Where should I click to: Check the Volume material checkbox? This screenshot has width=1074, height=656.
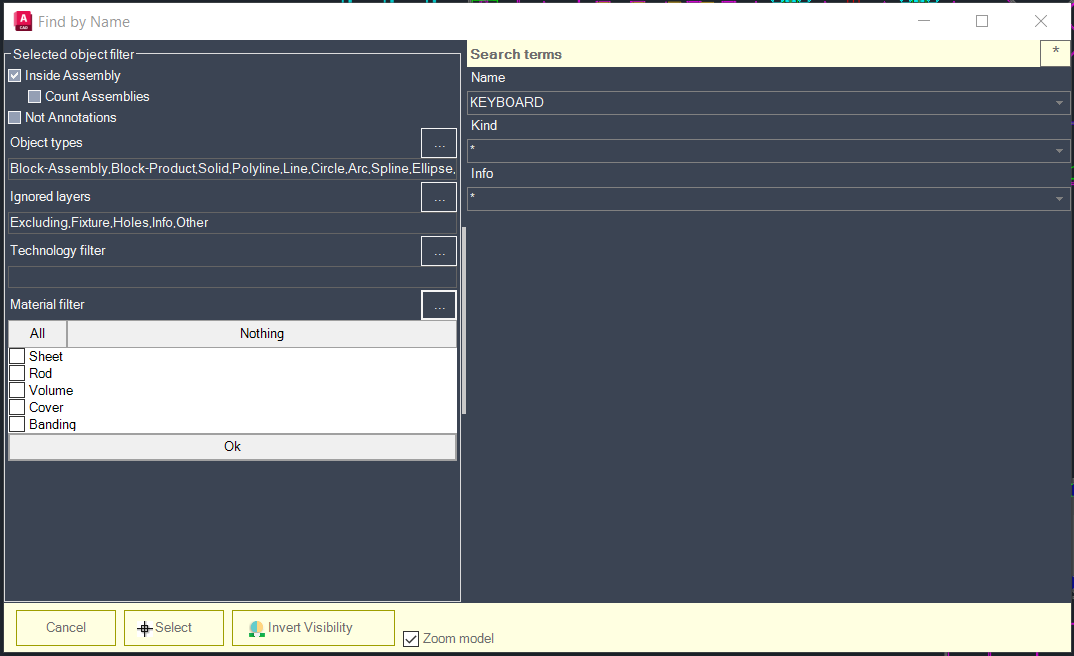(17, 390)
